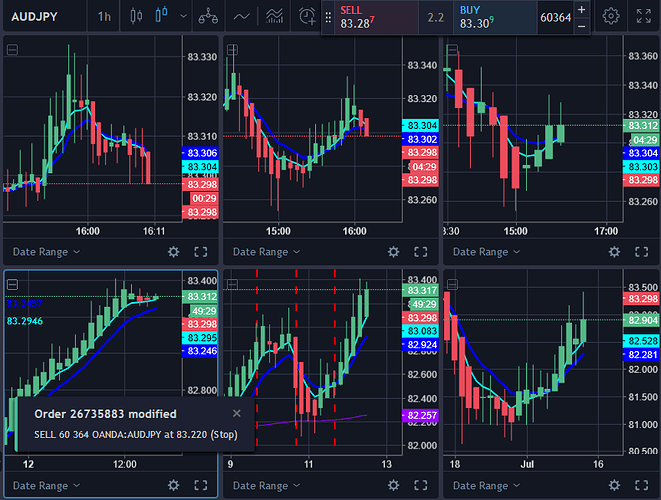Click the alarm clock alert icon
Viewport: 661px width, 500px height.
(x=307, y=16)
